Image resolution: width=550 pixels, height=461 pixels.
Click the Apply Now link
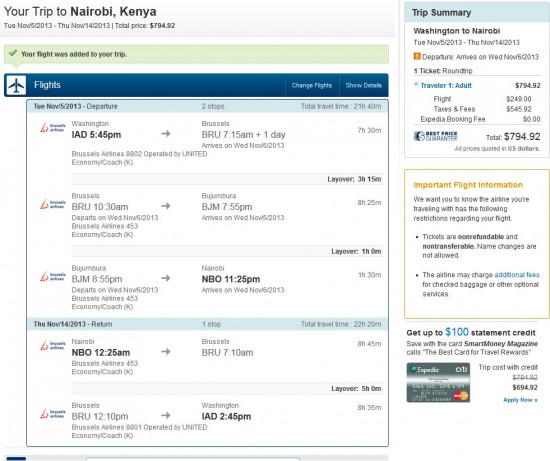520,400
